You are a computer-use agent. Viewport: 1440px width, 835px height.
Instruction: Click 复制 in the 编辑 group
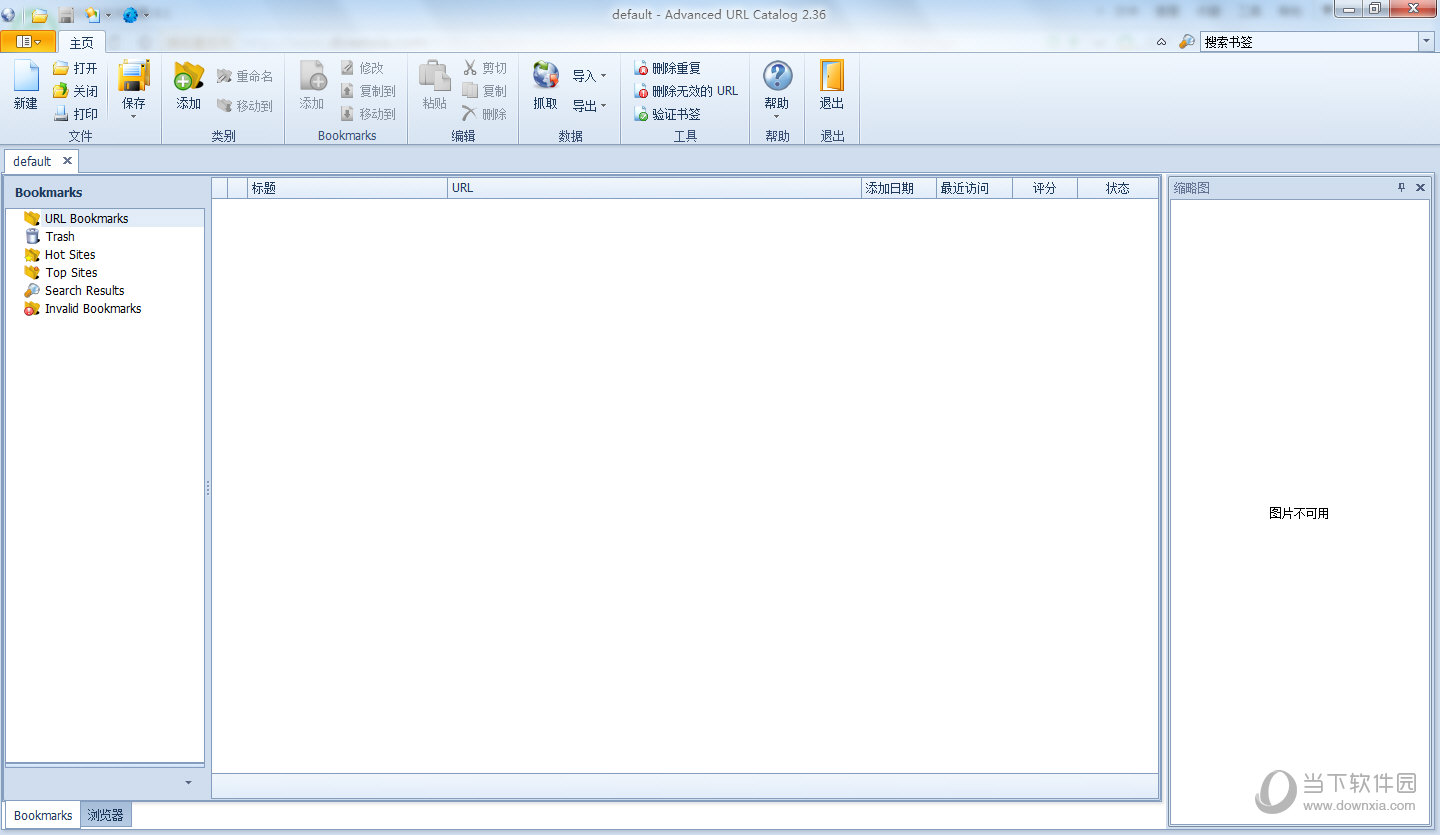coord(485,91)
